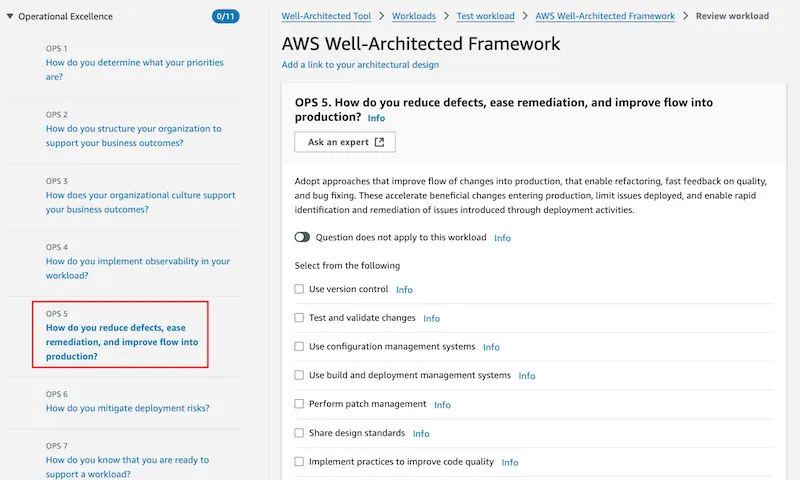Tick Use build and deployment management systems

299,375
